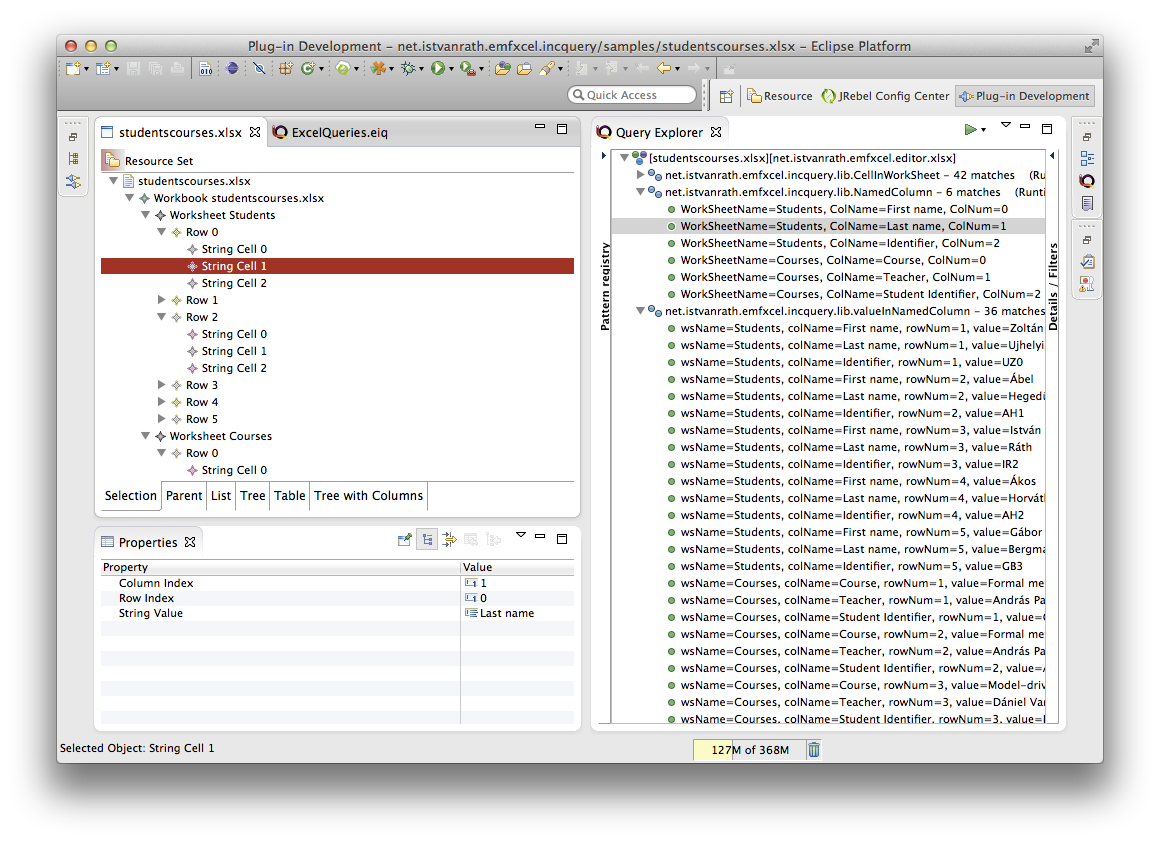
Task: Switch to the Table page tab
Action: pyautogui.click(x=290, y=496)
